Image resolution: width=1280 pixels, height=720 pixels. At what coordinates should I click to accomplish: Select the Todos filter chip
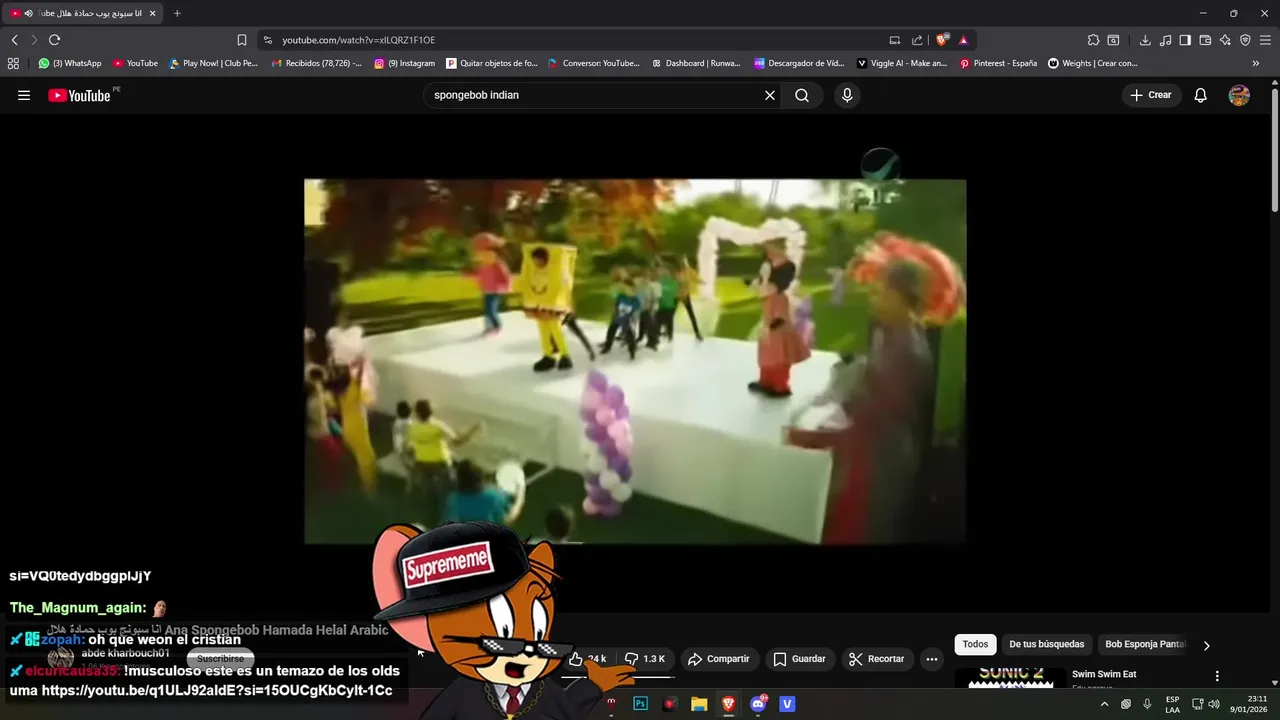pyautogui.click(x=975, y=645)
